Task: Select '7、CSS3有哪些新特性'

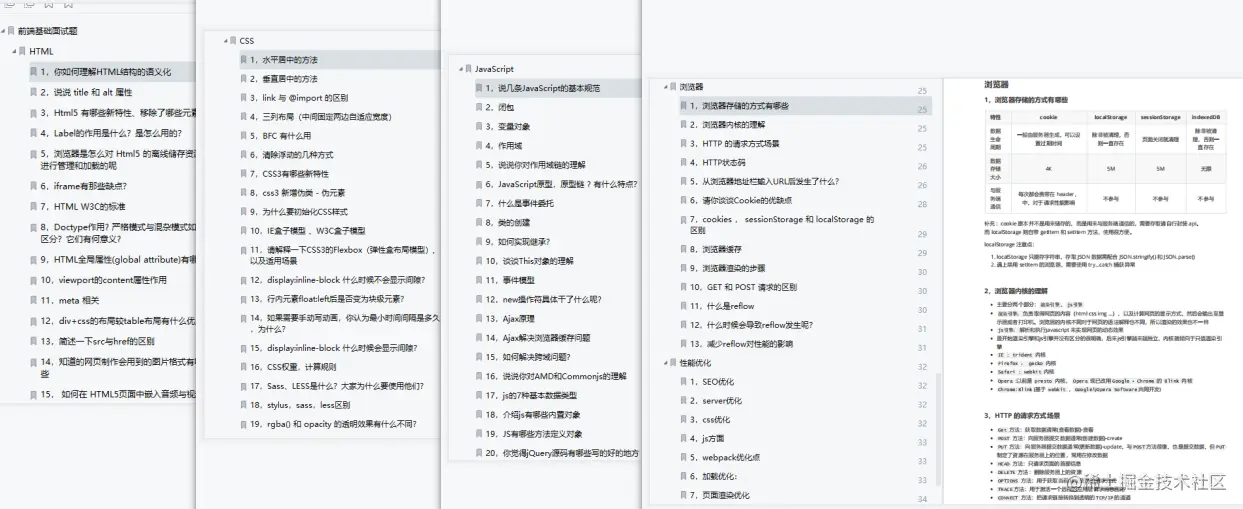Action: tap(290, 174)
